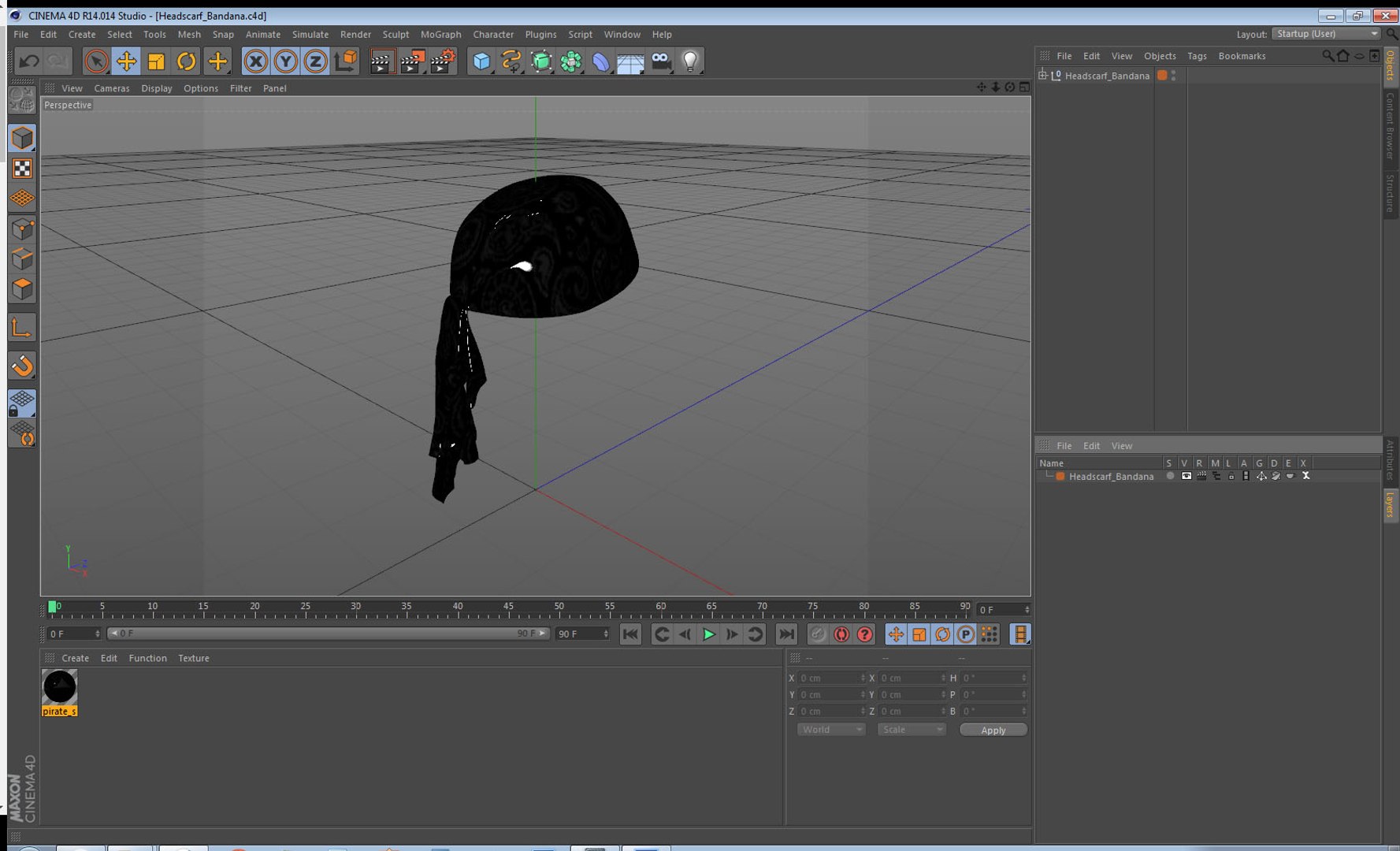Click the X position input field

[x=831, y=678]
